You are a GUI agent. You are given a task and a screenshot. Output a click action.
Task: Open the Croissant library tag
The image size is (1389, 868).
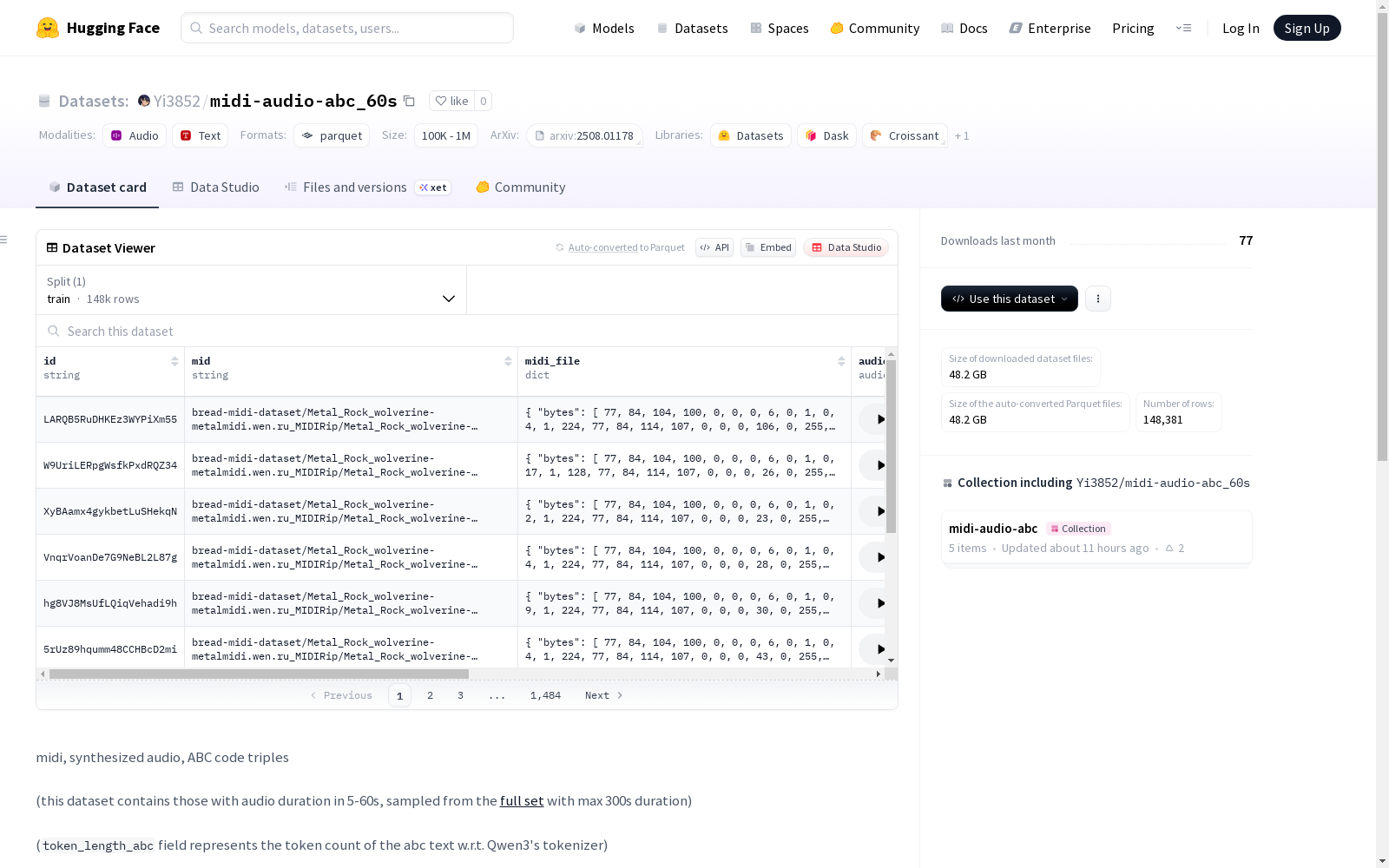(905, 135)
